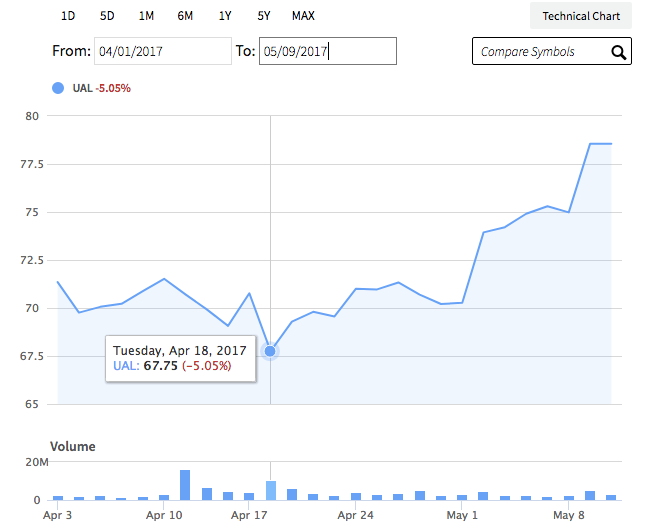Click the May 8 x-axis label

pyautogui.click(x=568, y=516)
